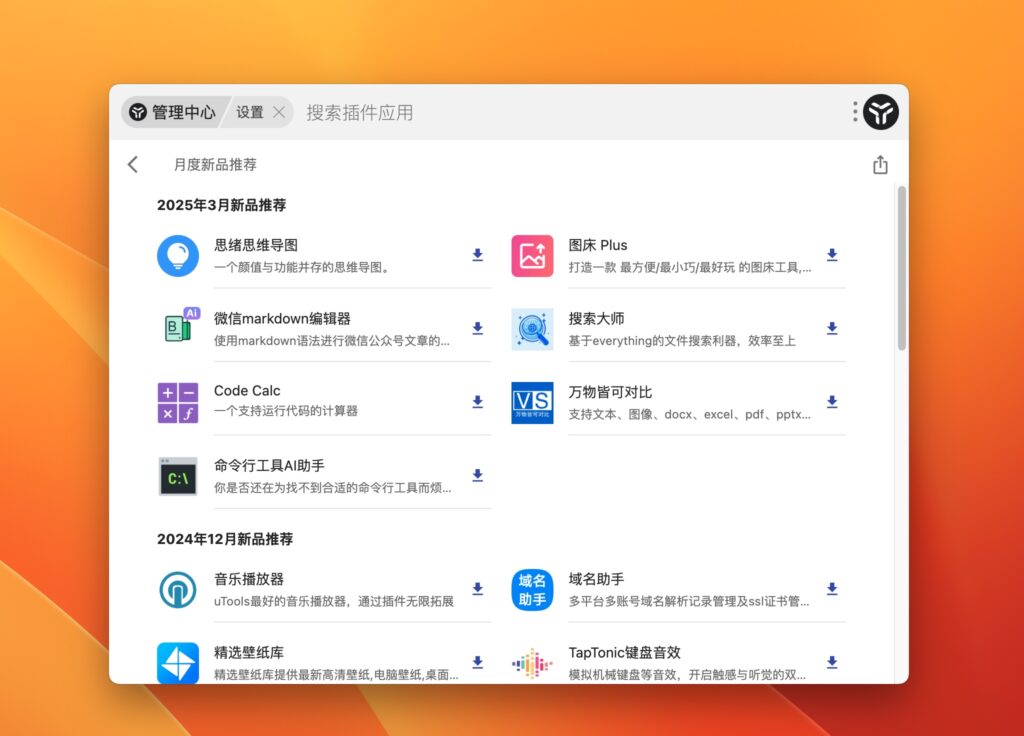Image resolution: width=1024 pixels, height=736 pixels.
Task: Download the 思绪思维导图 plugin
Action: 477,255
